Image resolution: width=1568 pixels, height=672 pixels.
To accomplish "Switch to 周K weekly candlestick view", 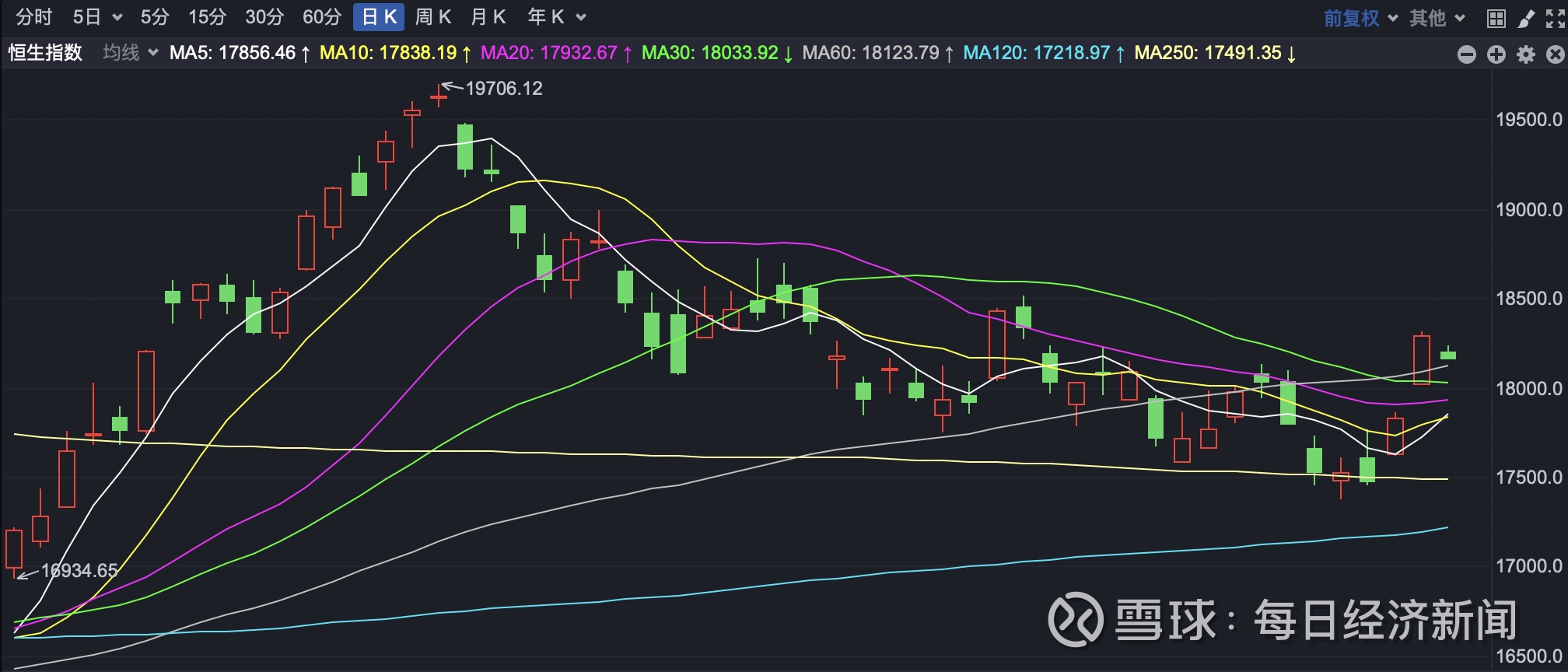I will (433, 17).
